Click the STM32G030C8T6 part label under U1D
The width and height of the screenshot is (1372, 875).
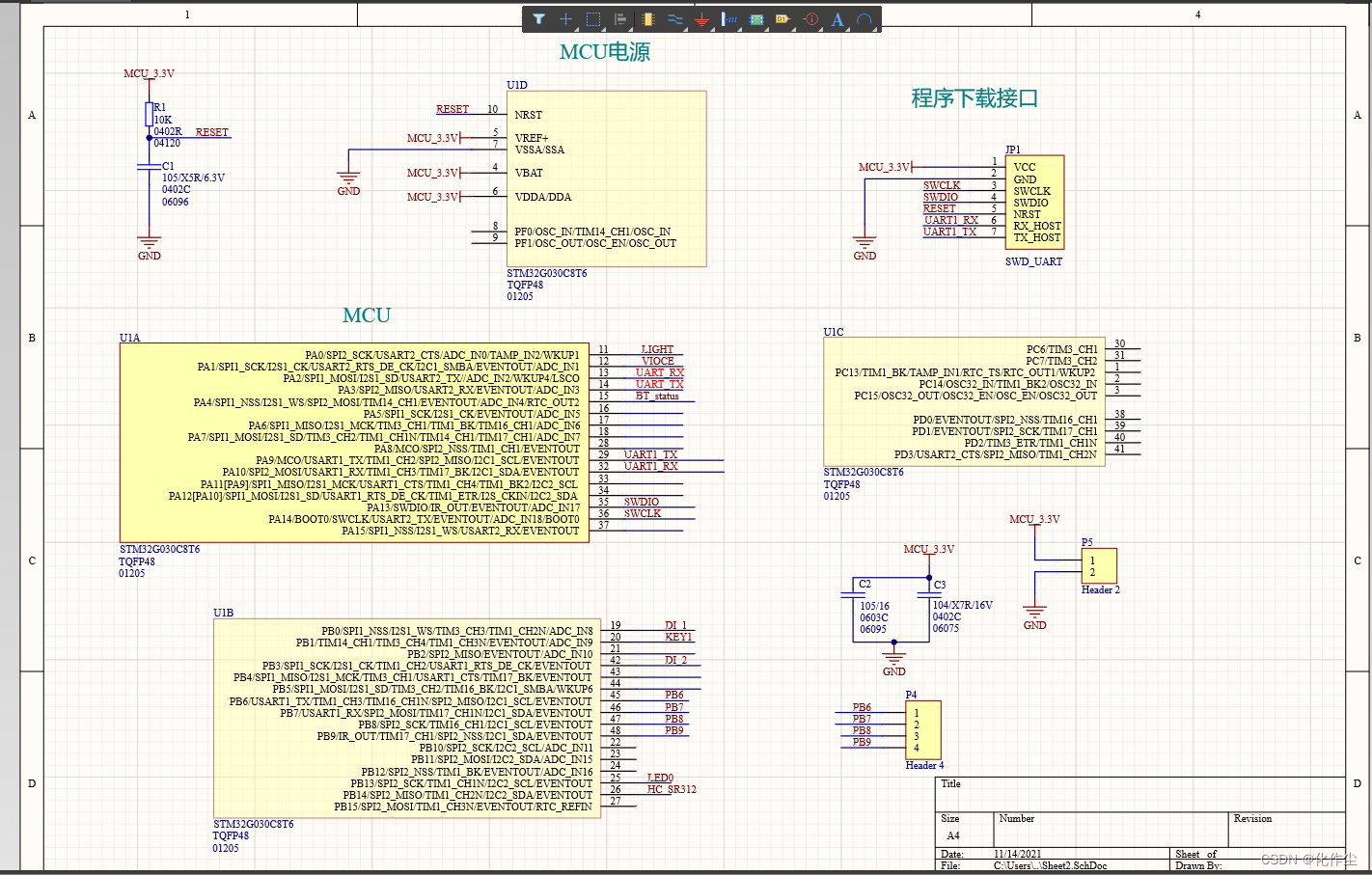(545, 274)
